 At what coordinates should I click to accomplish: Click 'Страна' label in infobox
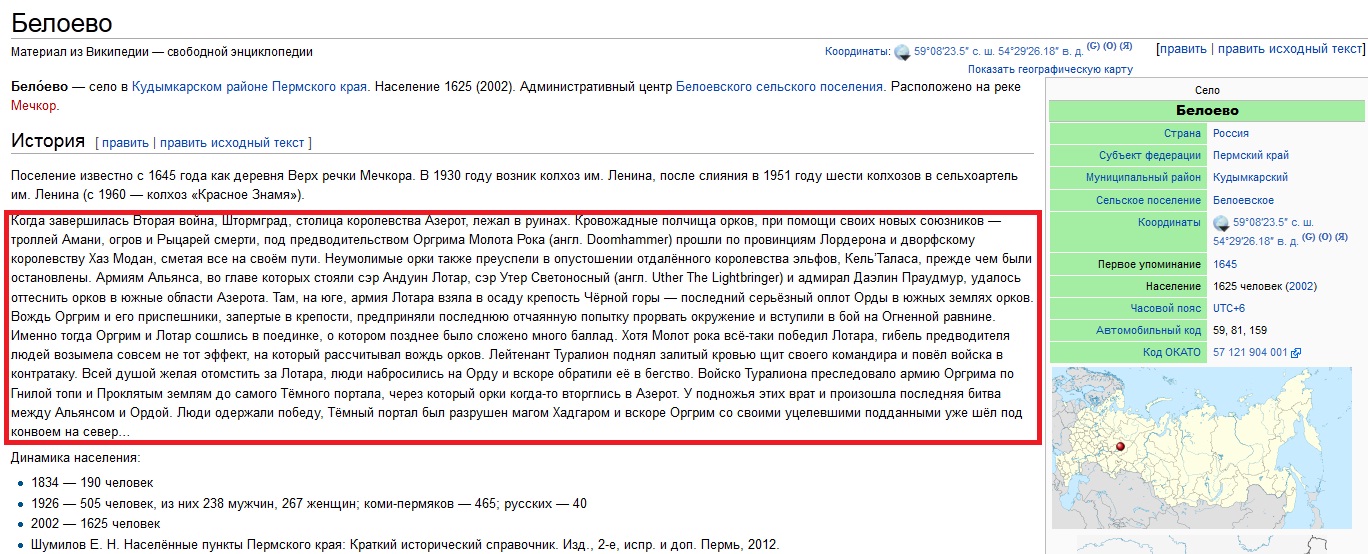click(x=1182, y=133)
